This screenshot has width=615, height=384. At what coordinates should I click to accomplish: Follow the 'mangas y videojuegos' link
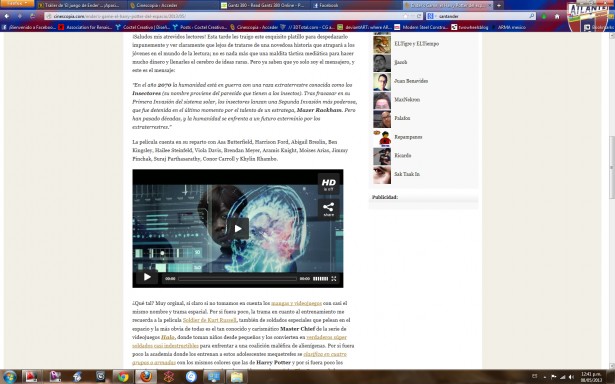pyautogui.click(x=297, y=303)
